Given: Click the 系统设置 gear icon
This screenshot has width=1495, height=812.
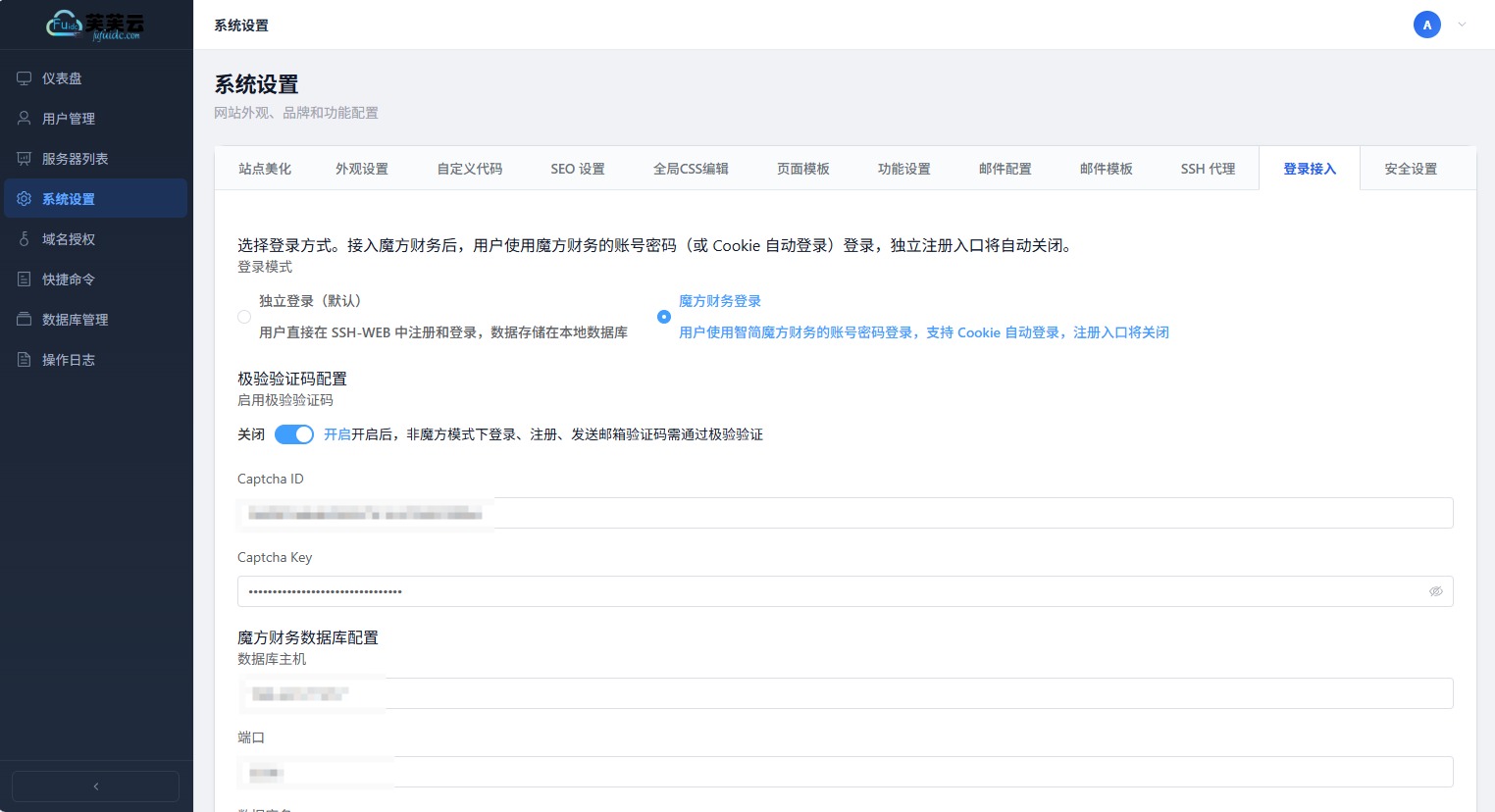Looking at the screenshot, I should click(x=25, y=199).
